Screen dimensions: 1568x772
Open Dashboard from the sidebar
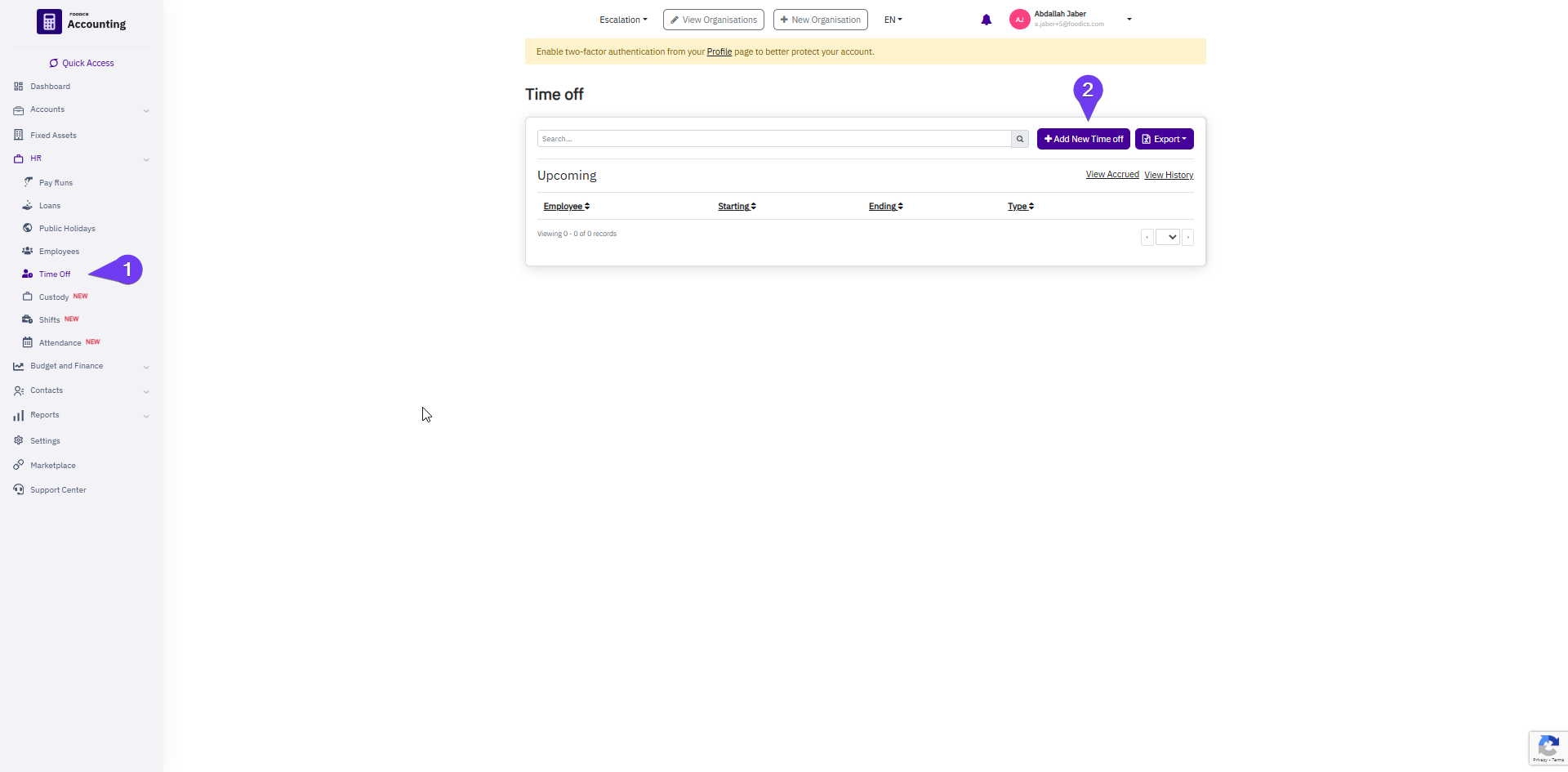point(50,87)
